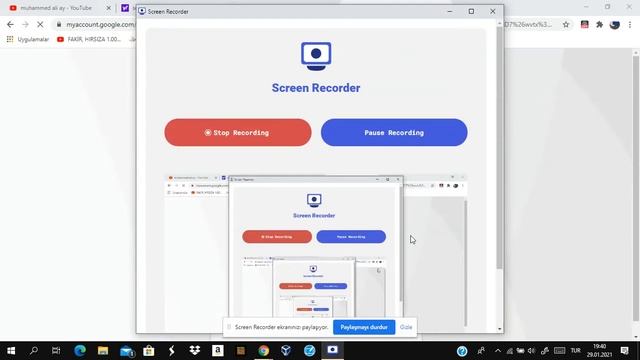Minimize the Screen Recorder window
Viewport: 640px width, 360px height.
(450, 11)
